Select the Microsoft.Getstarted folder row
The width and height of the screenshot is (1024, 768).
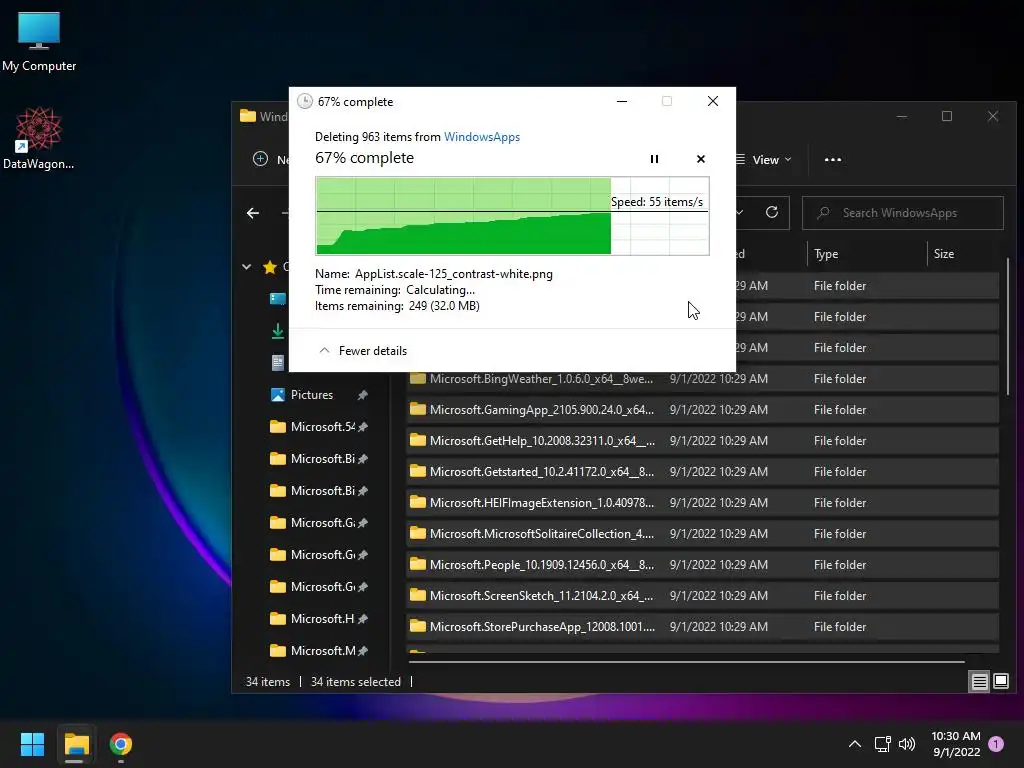tap(702, 472)
